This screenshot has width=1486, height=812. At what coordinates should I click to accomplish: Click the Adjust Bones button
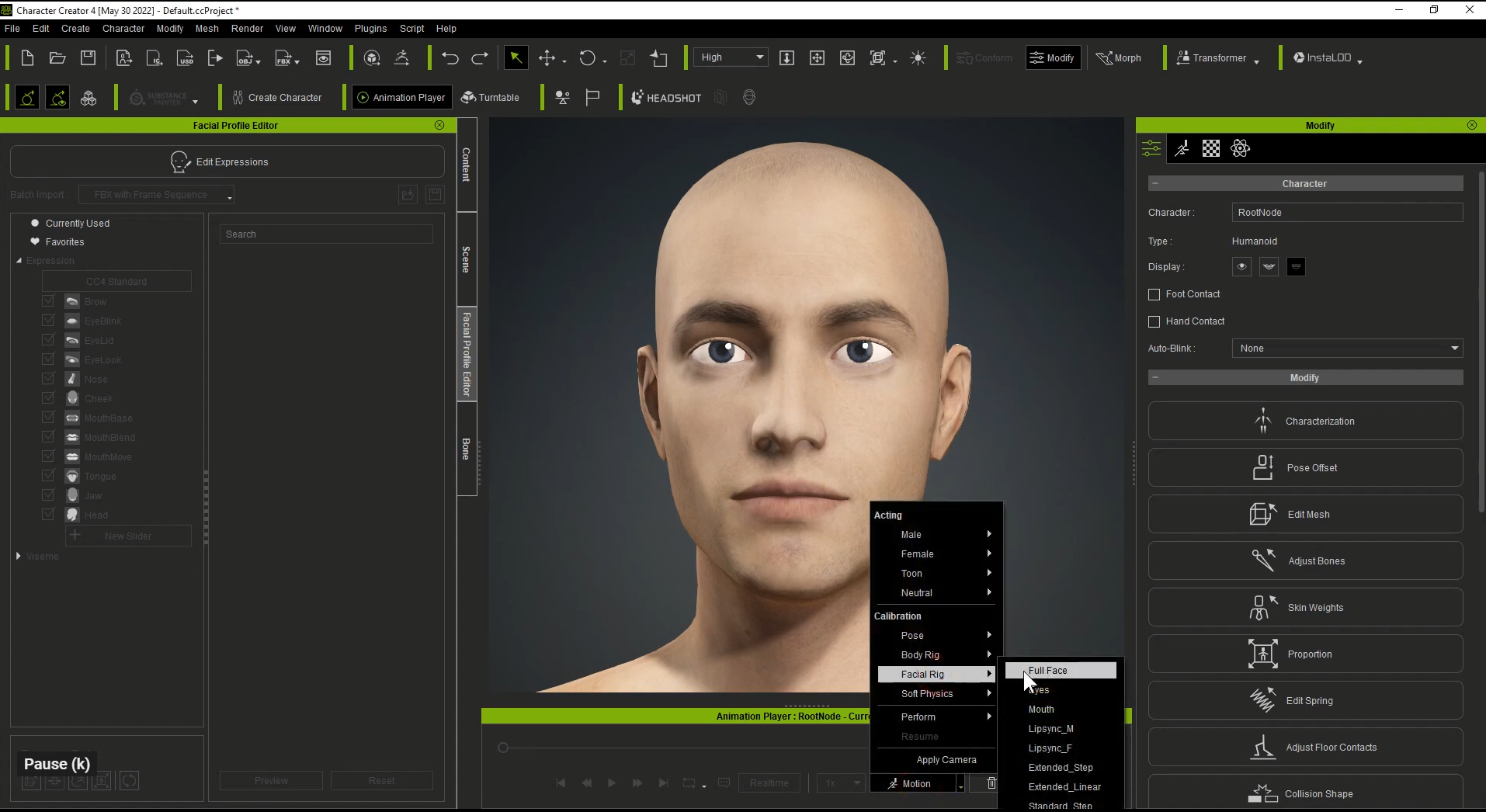pos(1305,561)
